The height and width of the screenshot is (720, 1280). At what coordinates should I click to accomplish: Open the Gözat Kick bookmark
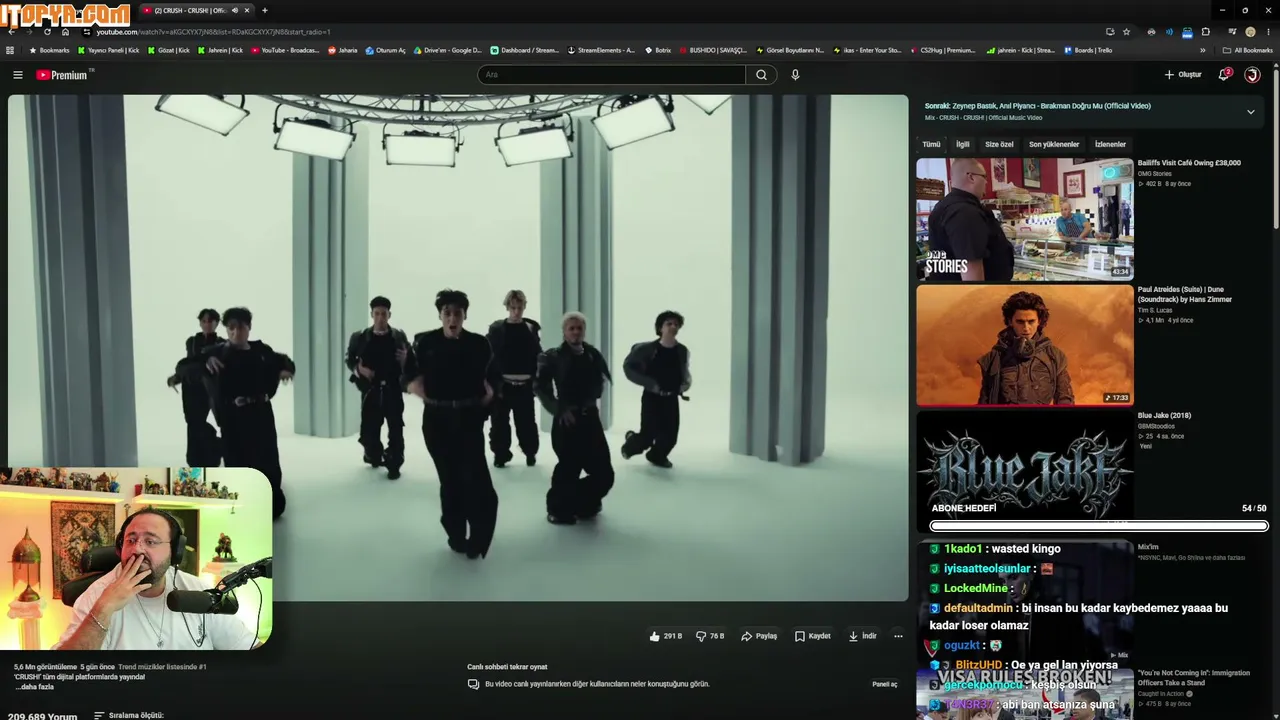pyautogui.click(x=169, y=50)
